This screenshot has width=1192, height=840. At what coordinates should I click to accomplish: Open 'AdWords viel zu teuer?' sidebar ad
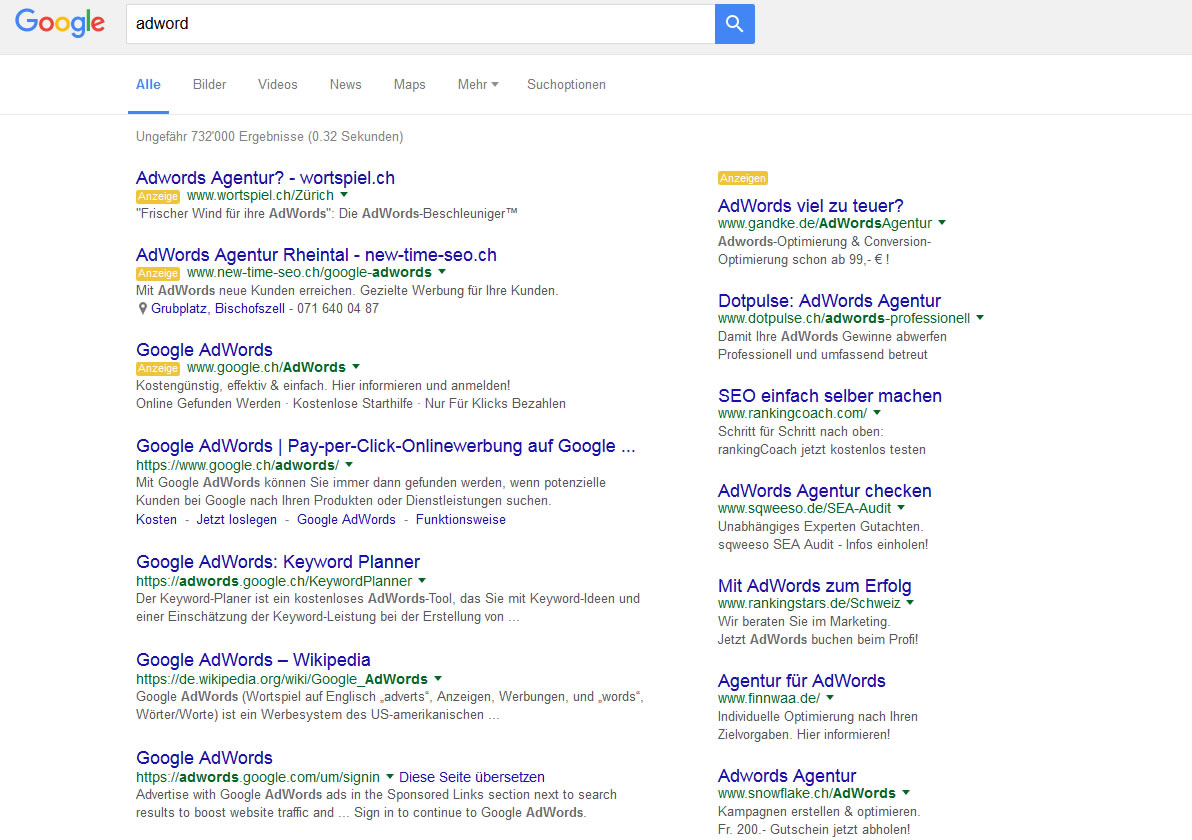(810, 206)
